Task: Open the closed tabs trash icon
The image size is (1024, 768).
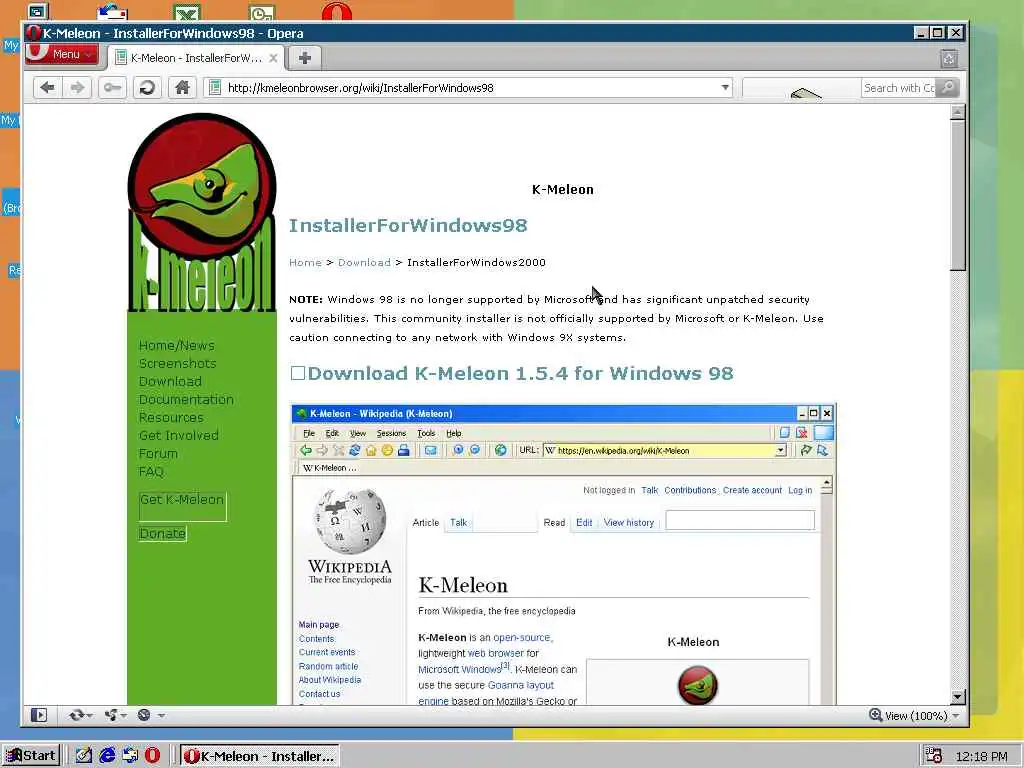Action: 949,59
